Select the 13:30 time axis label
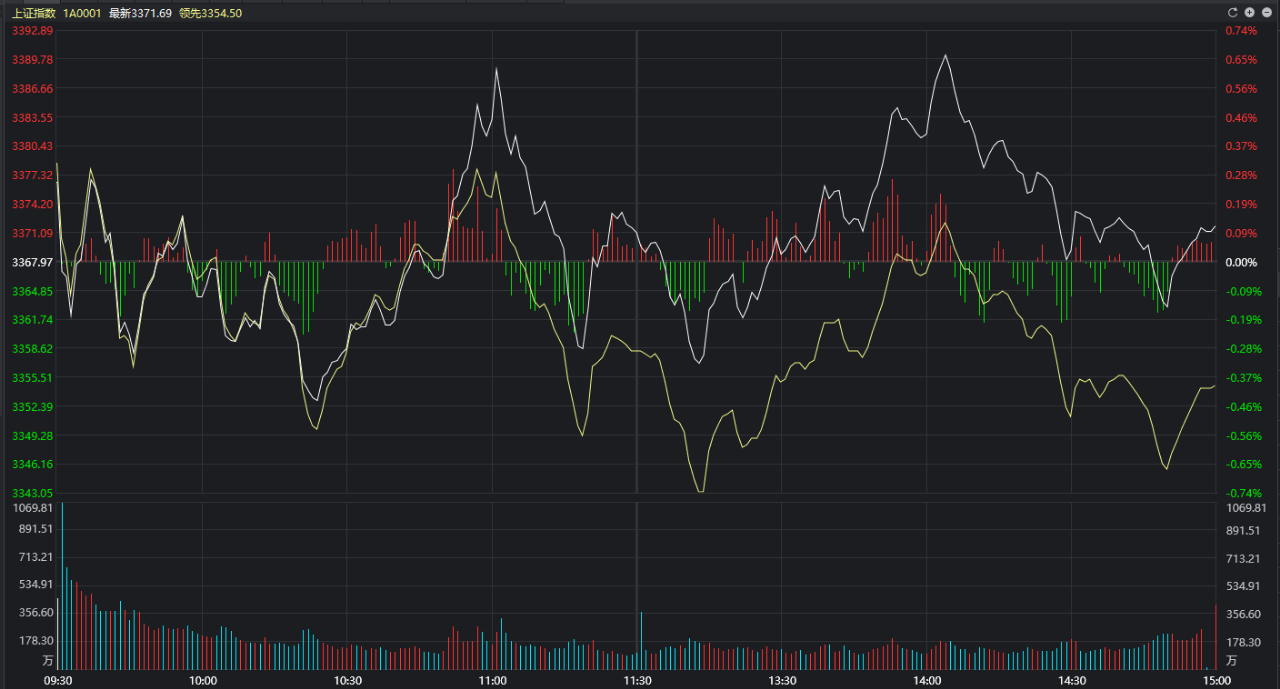 tap(782, 680)
